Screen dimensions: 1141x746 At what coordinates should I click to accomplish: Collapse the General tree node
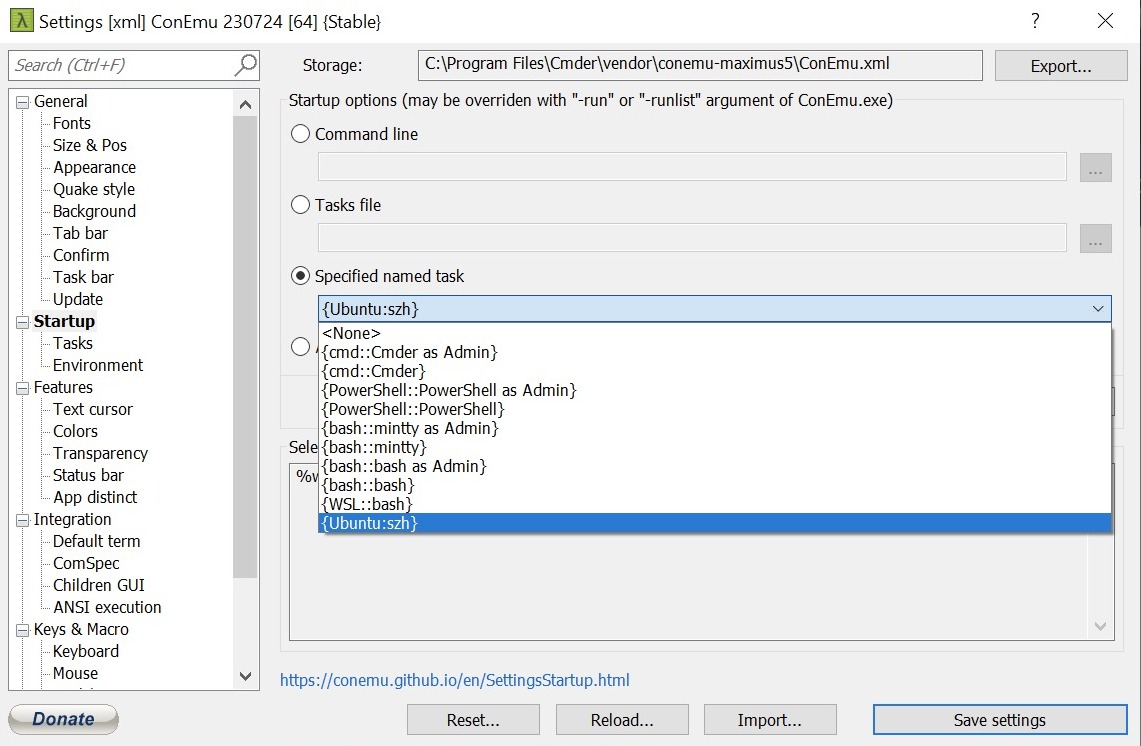(x=23, y=102)
